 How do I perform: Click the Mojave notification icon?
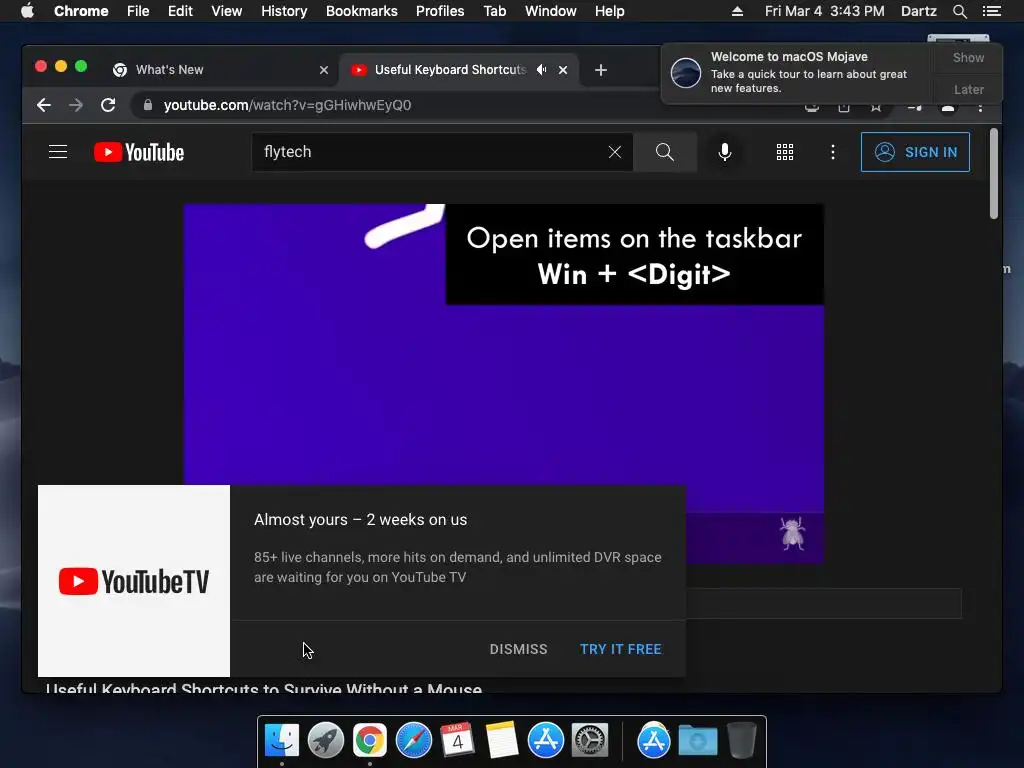pos(686,72)
